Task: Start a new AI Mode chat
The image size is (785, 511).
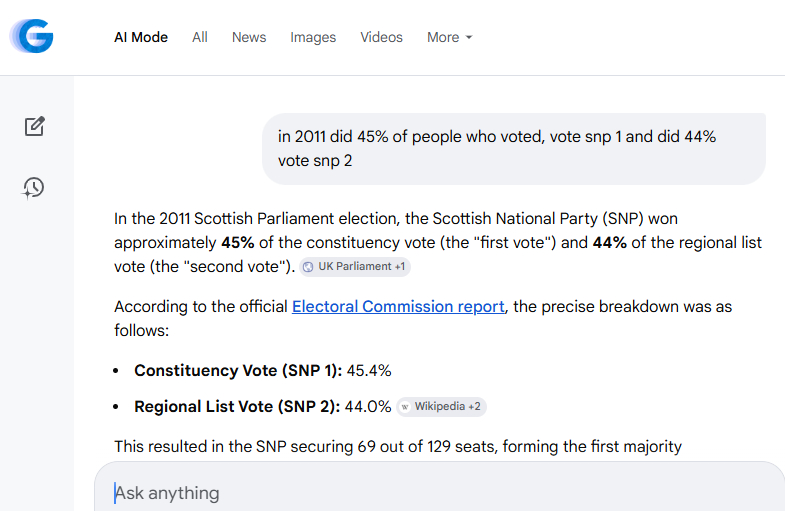Action: 35,127
